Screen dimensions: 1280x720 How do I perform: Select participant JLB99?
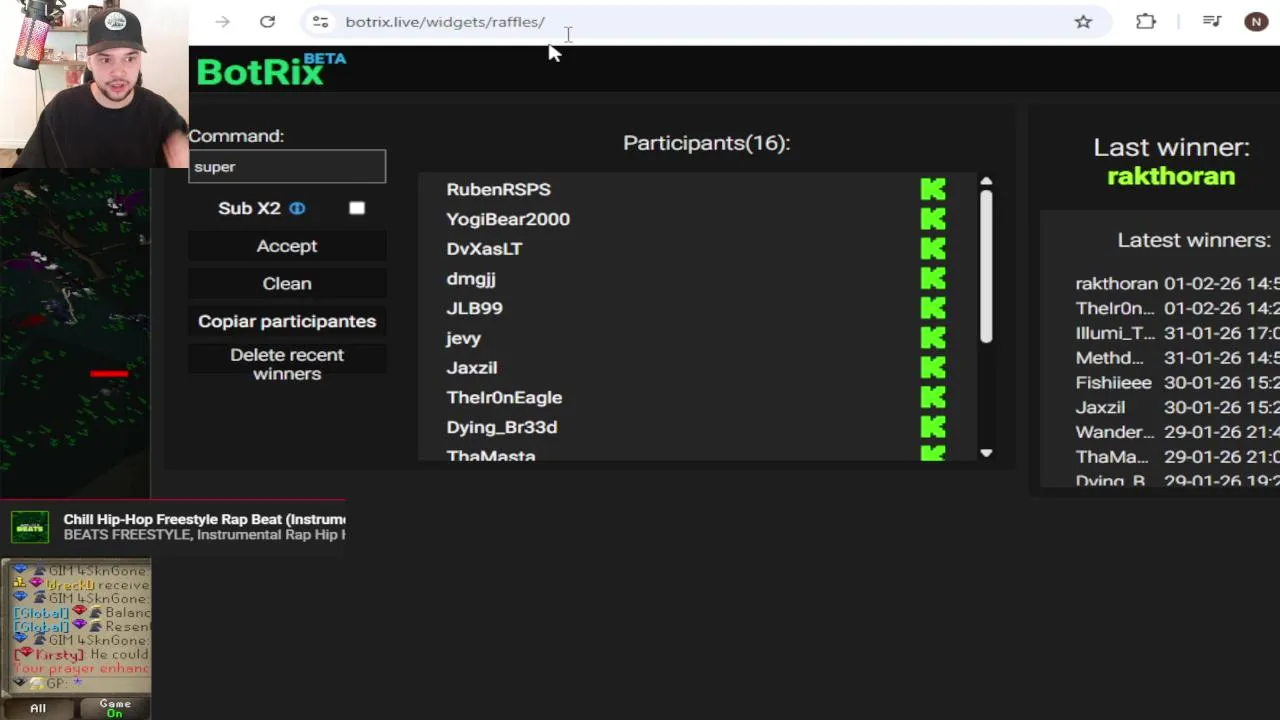pos(475,308)
